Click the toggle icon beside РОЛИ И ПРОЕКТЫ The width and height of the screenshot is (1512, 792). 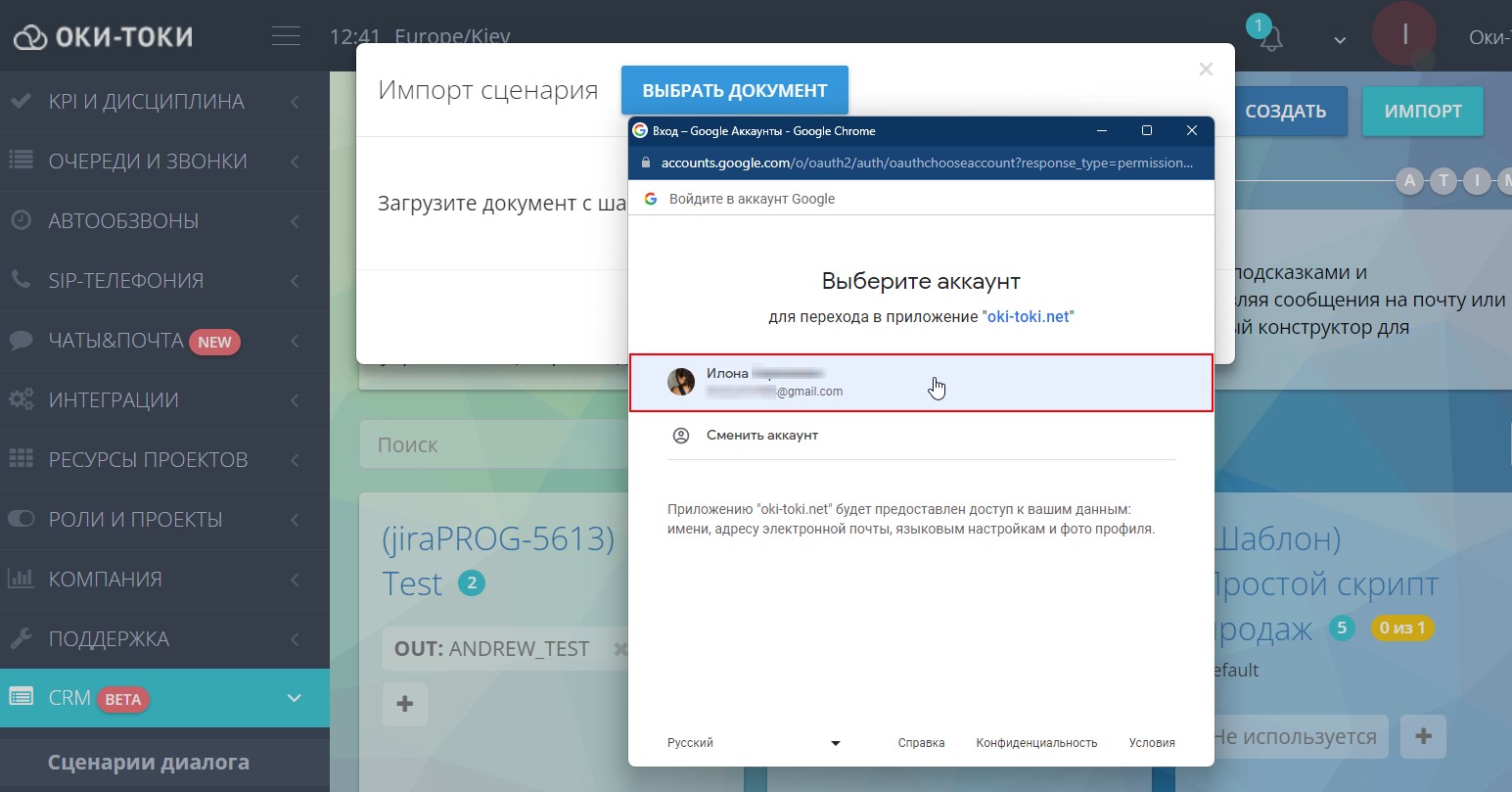(21, 519)
